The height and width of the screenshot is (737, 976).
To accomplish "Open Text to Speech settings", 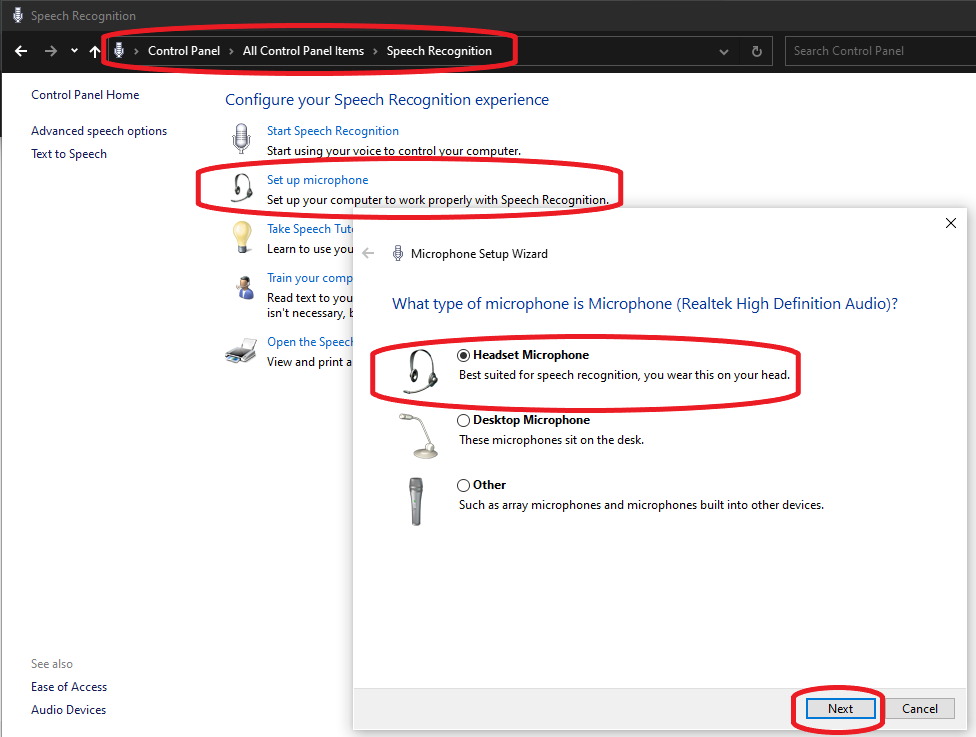I will pos(69,154).
